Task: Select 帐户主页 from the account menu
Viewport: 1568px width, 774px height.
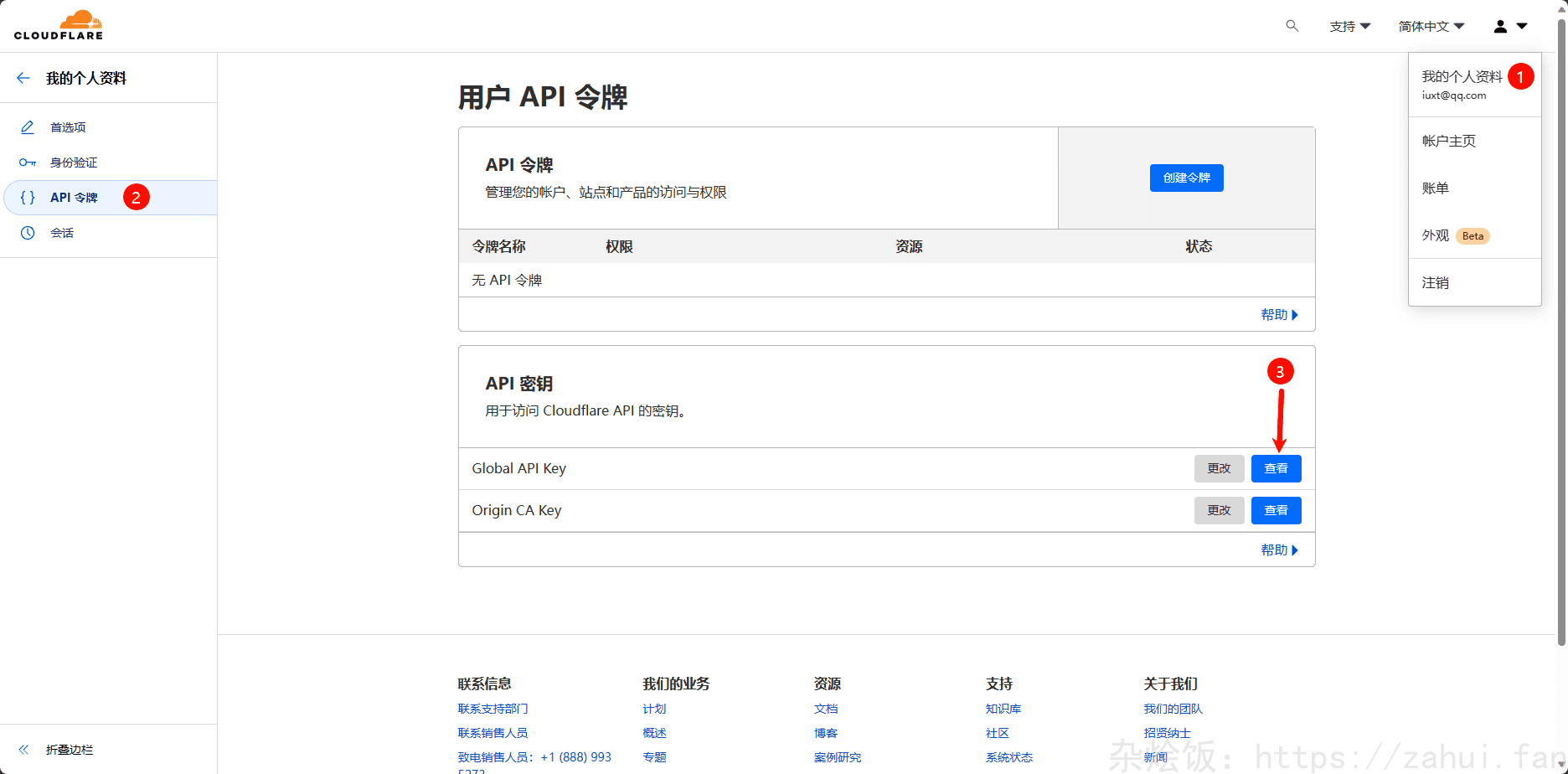Action: (1449, 142)
